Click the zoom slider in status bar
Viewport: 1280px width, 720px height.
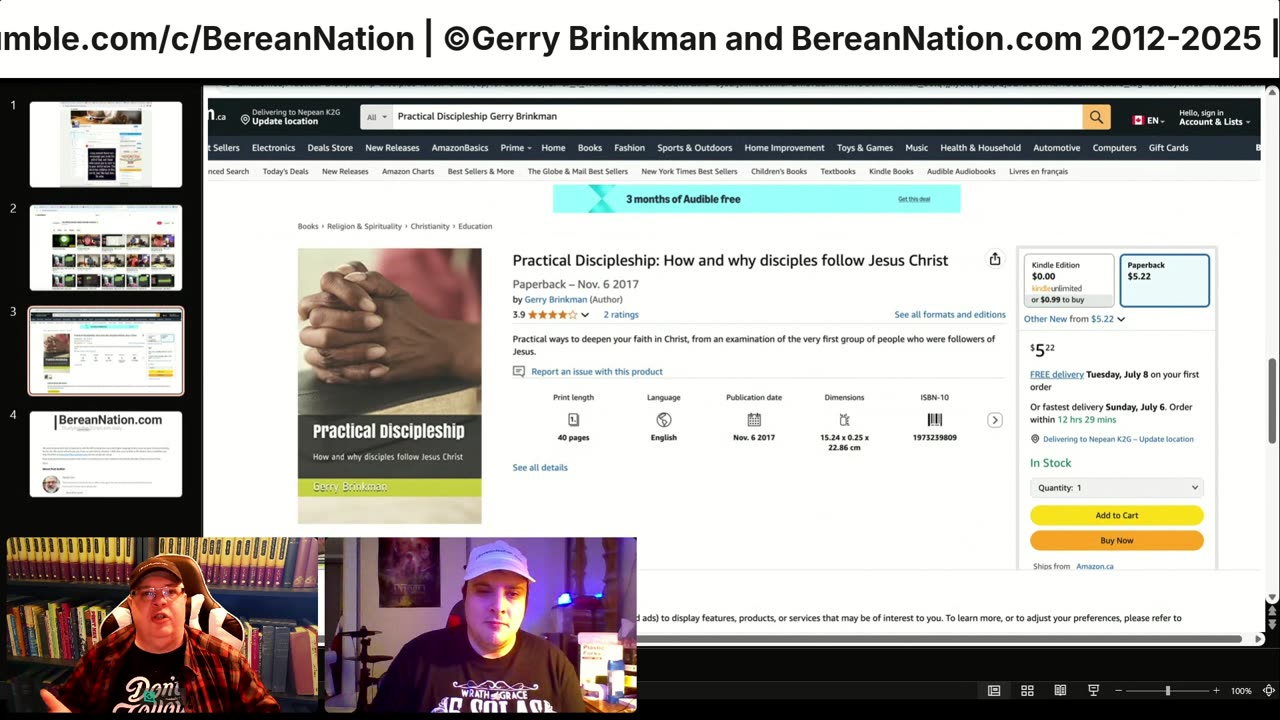1167,691
